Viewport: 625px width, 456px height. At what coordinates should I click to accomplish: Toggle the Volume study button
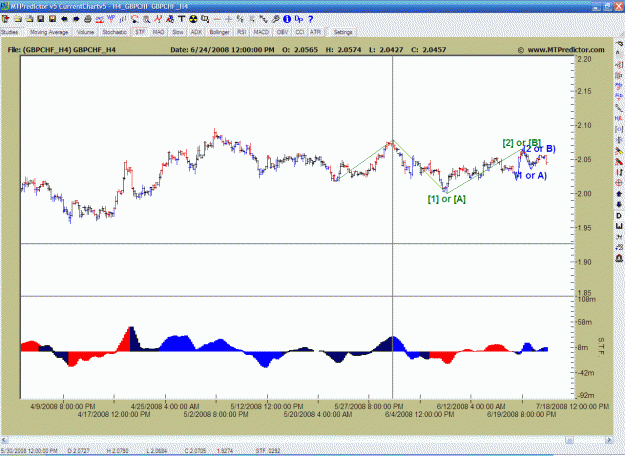pyautogui.click(x=85, y=32)
